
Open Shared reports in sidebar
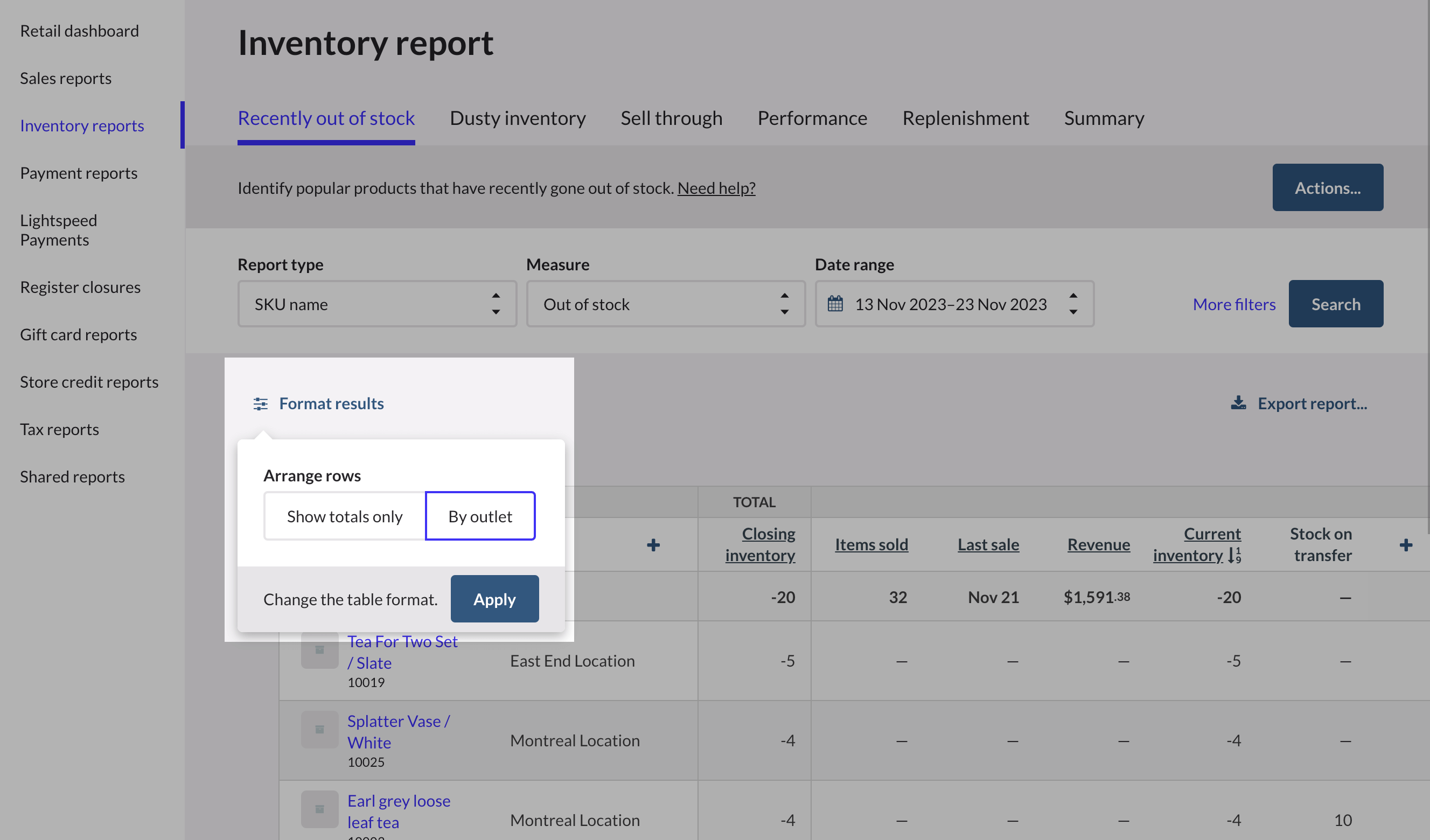tap(72, 477)
